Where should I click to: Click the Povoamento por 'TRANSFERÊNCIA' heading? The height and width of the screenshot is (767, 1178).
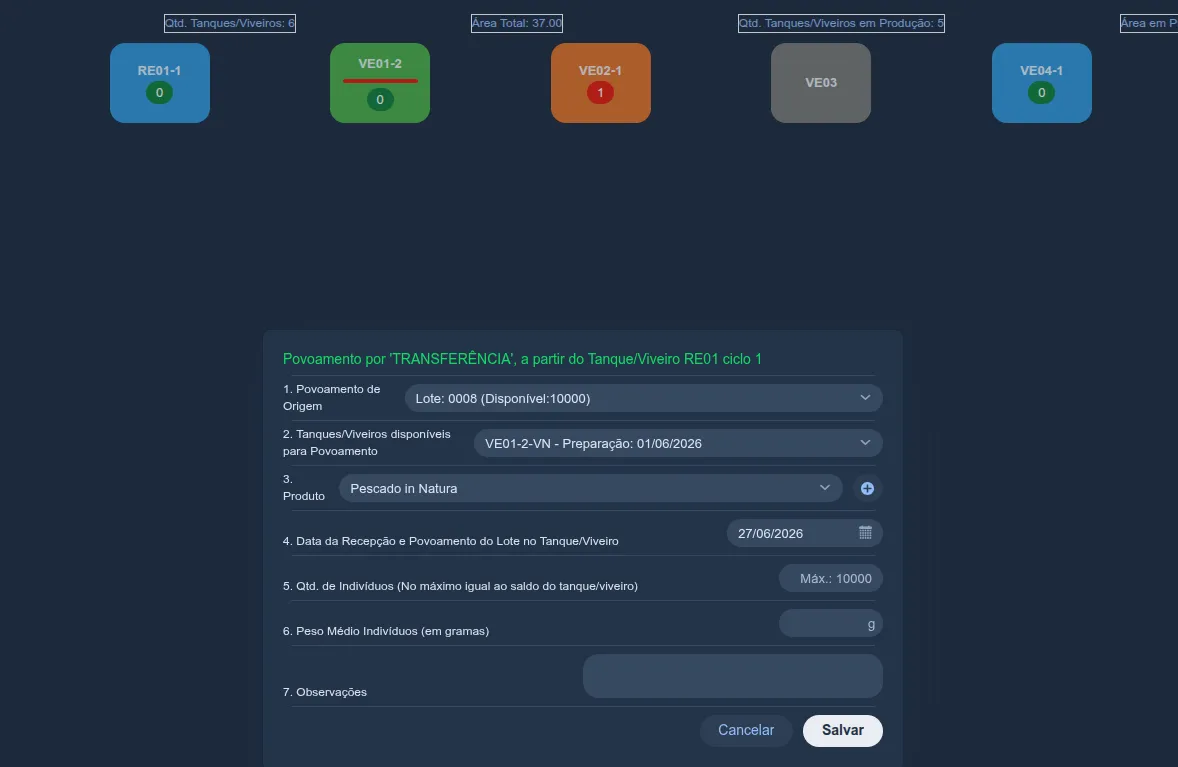(522, 359)
